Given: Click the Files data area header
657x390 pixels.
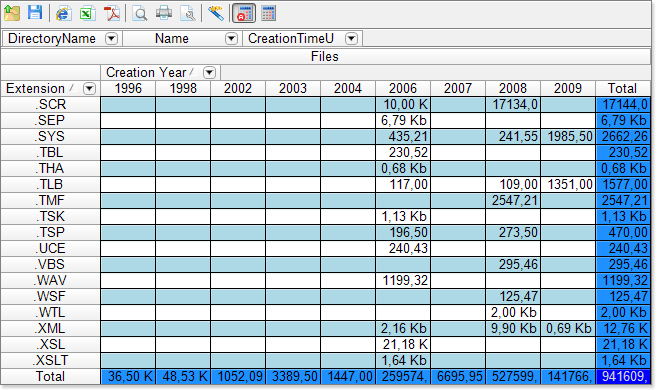Looking at the screenshot, I should (x=326, y=57).
